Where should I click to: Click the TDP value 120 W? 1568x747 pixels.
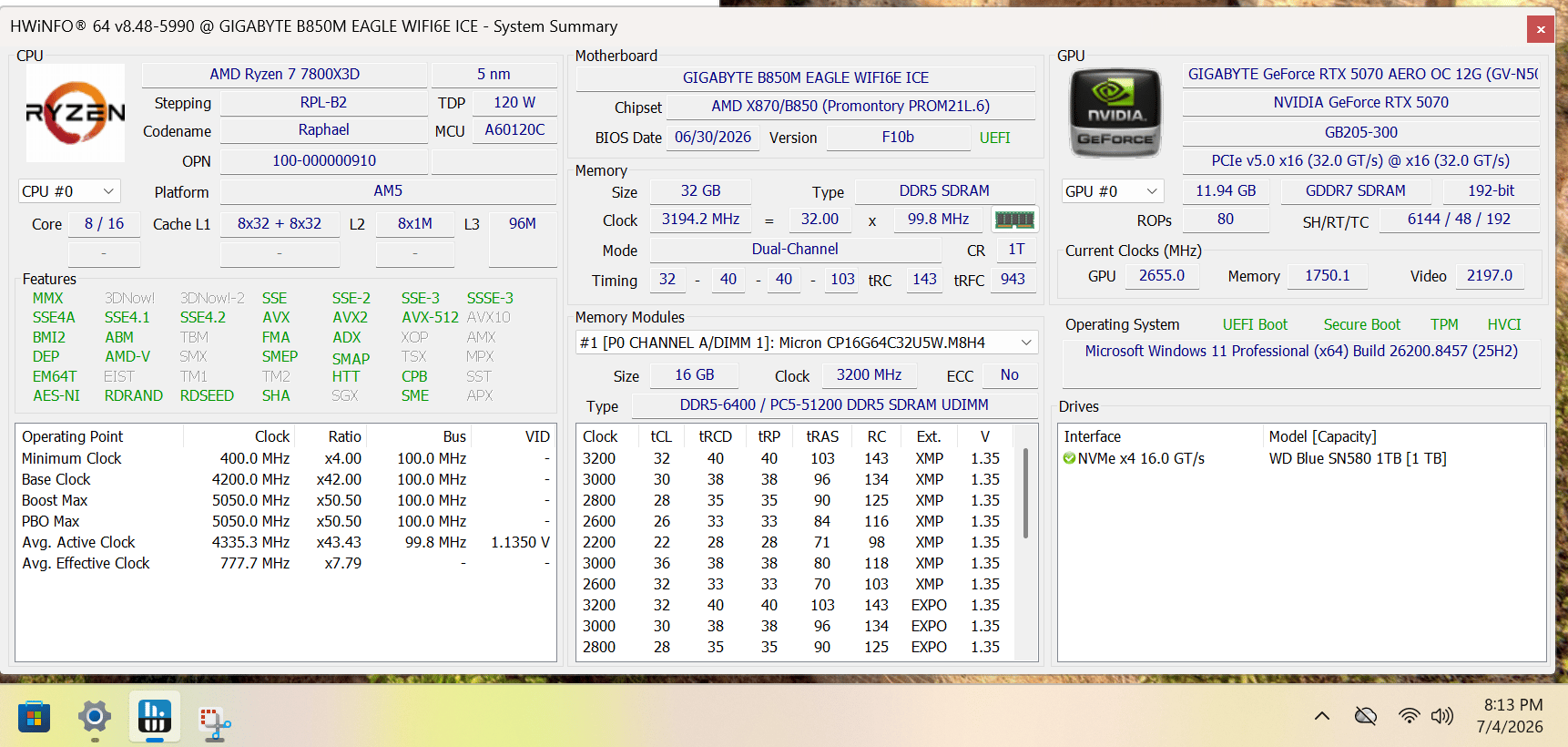514,102
